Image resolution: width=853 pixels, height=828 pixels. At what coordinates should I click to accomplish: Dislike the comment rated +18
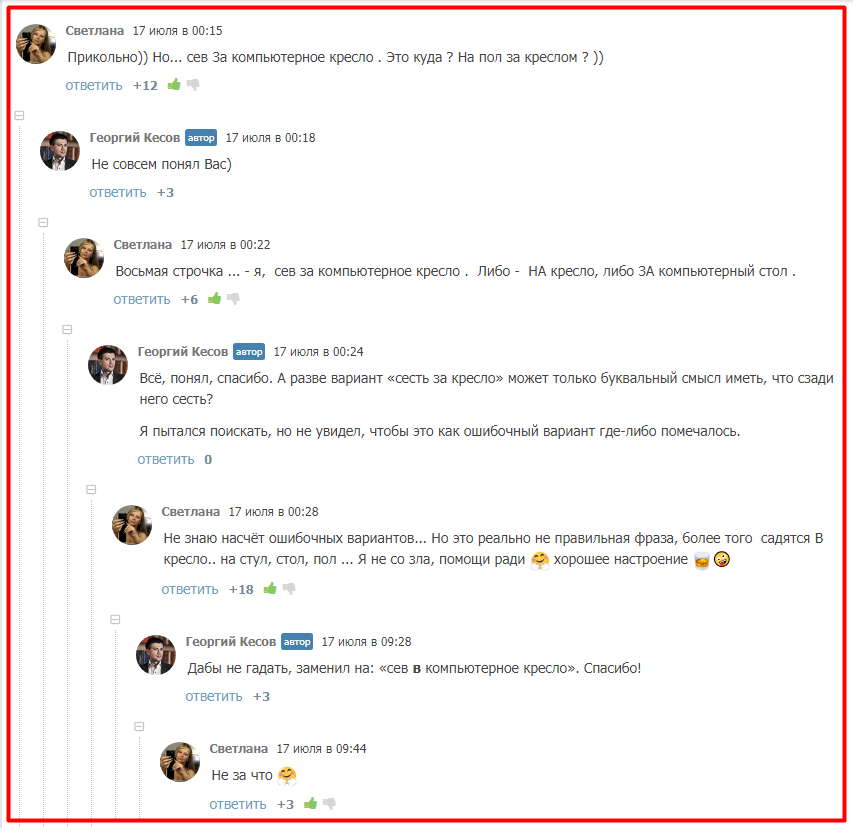tap(289, 589)
